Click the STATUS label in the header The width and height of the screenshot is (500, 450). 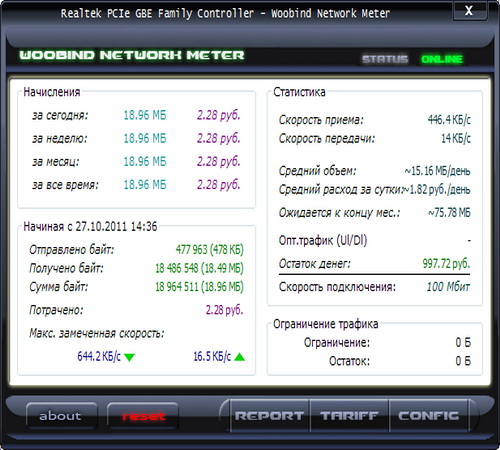[x=385, y=59]
